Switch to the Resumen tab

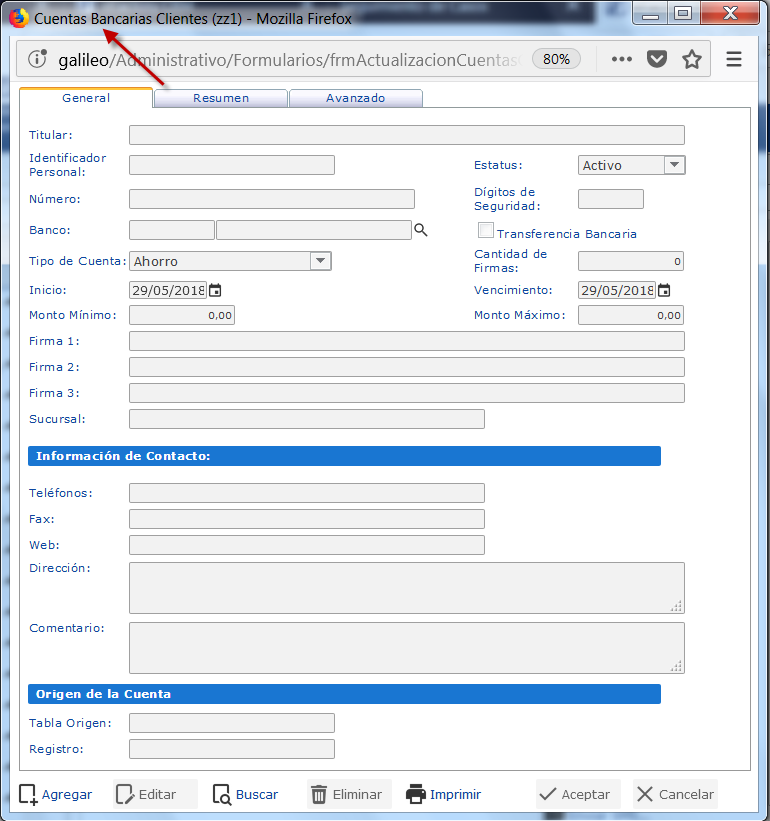coord(221,98)
